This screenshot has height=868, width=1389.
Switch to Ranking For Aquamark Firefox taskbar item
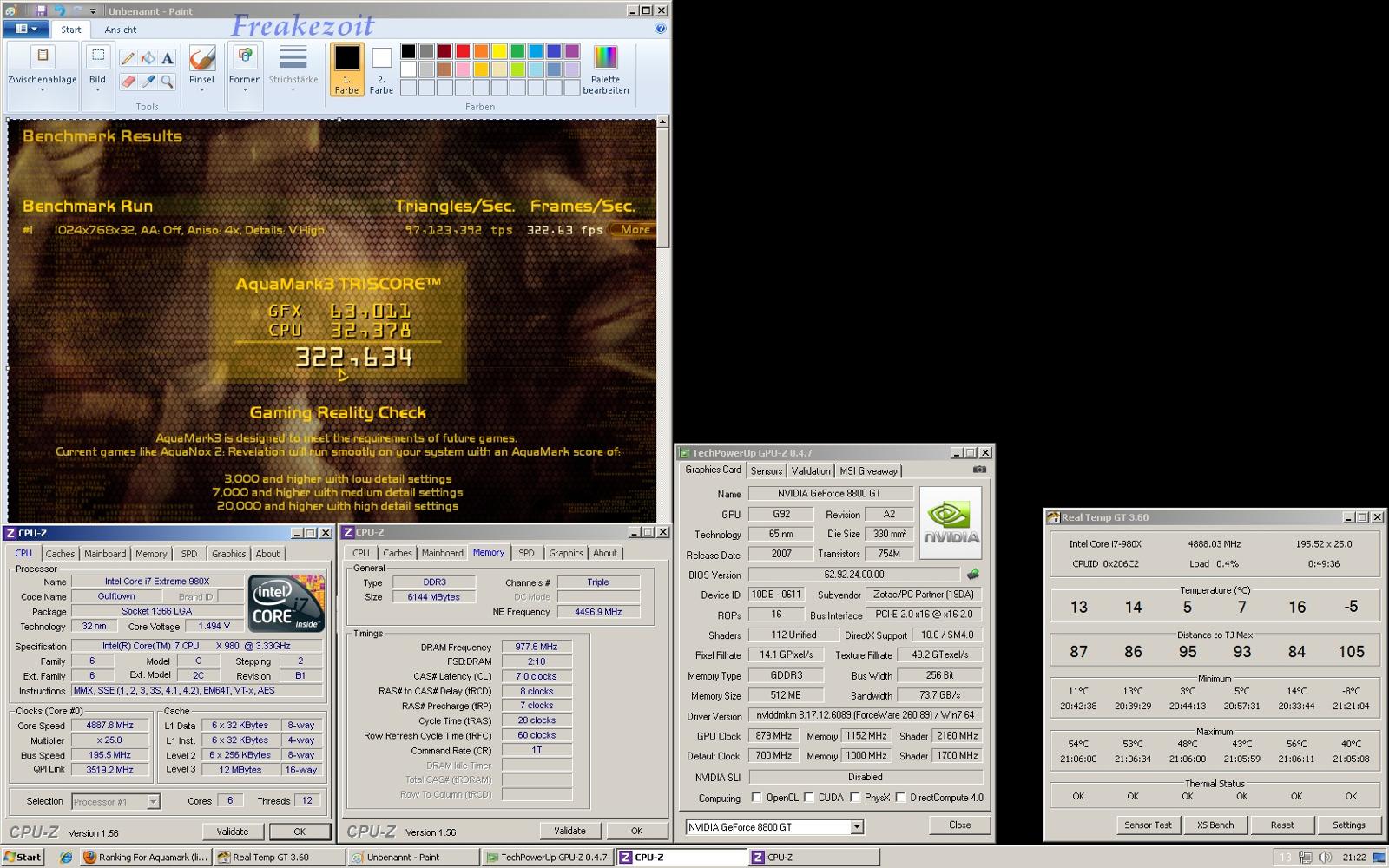pos(145,857)
